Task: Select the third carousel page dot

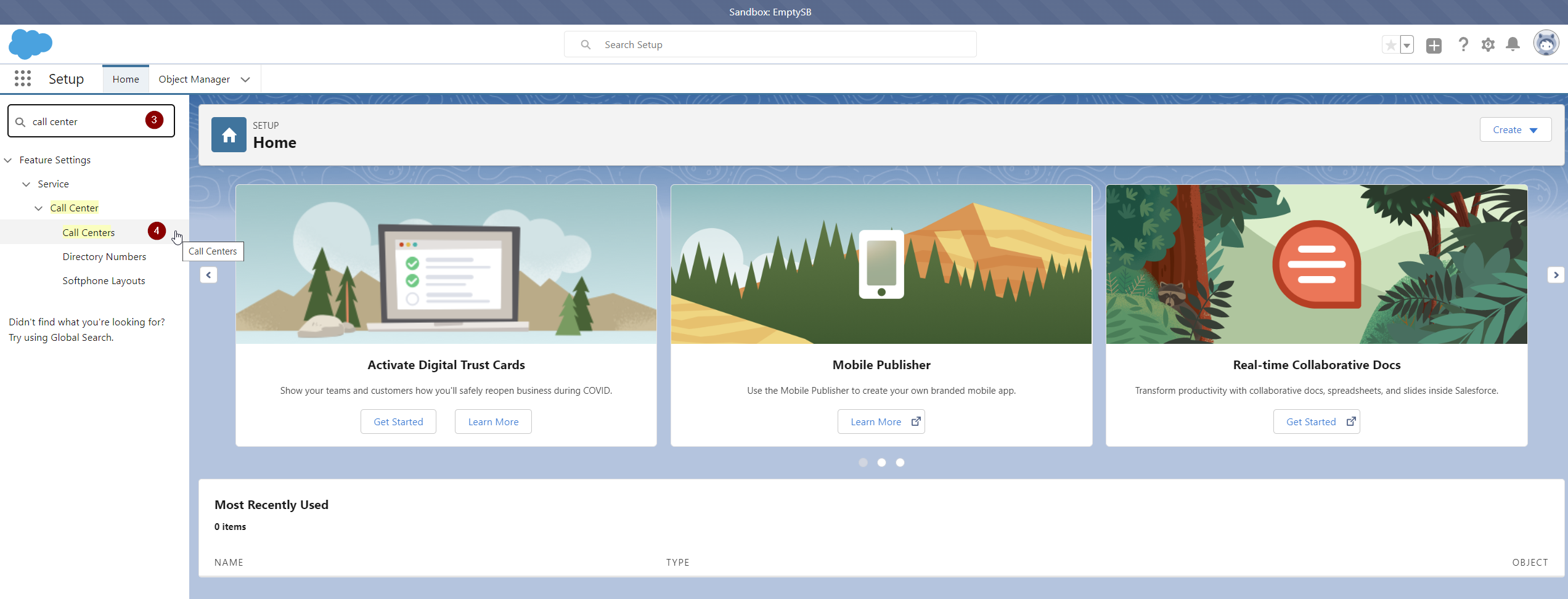Action: 900,462
